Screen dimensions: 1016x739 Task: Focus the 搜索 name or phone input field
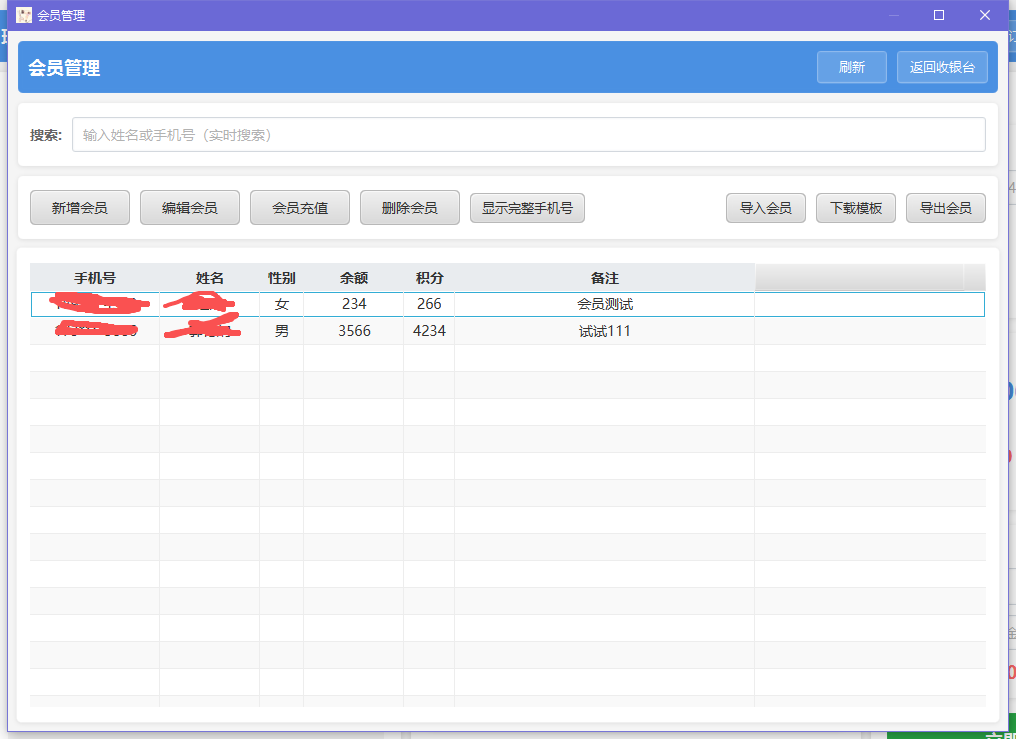tap(528, 135)
